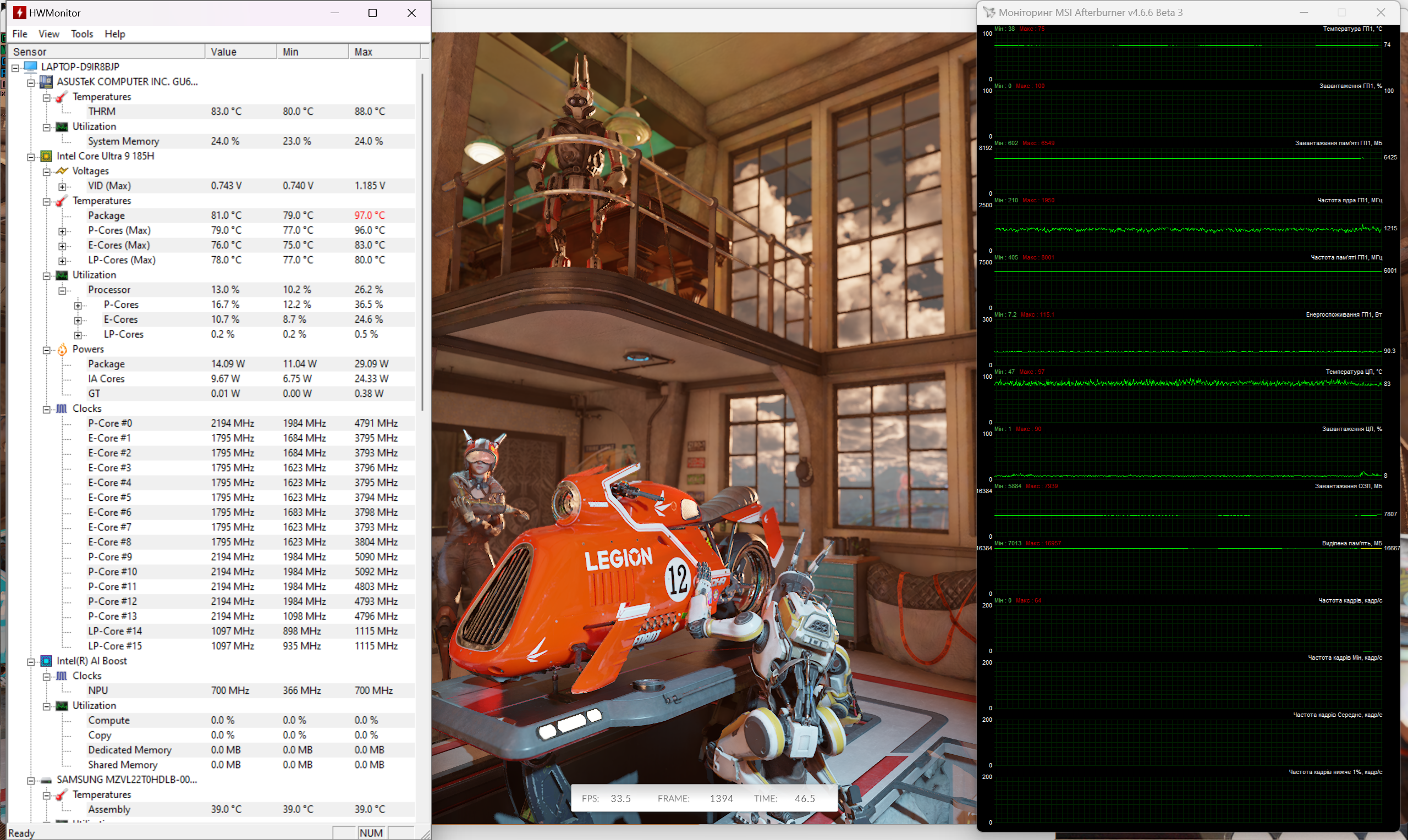Click the Value column header

tap(241, 52)
